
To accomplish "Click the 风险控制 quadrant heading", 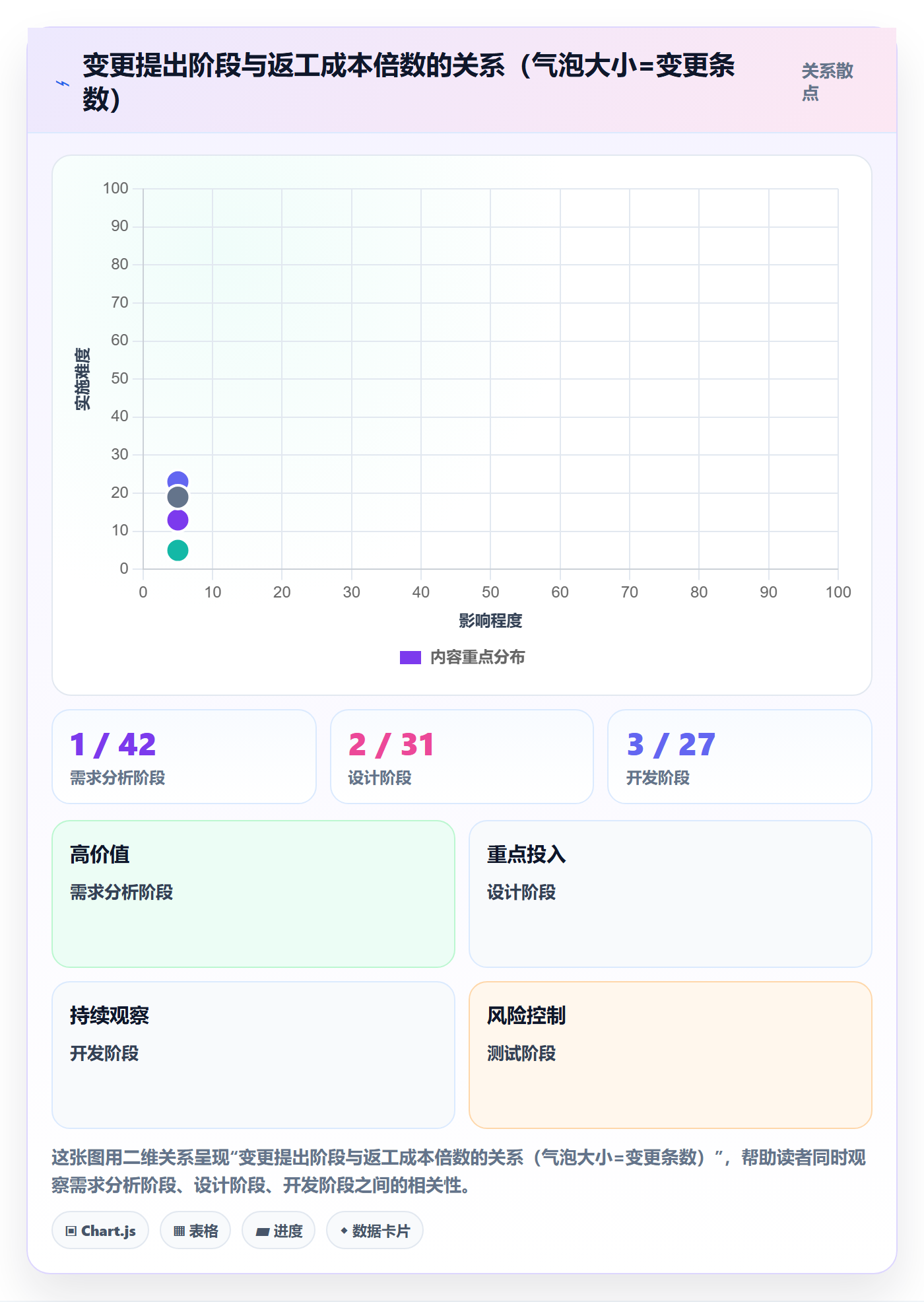I will pyautogui.click(x=526, y=1015).
